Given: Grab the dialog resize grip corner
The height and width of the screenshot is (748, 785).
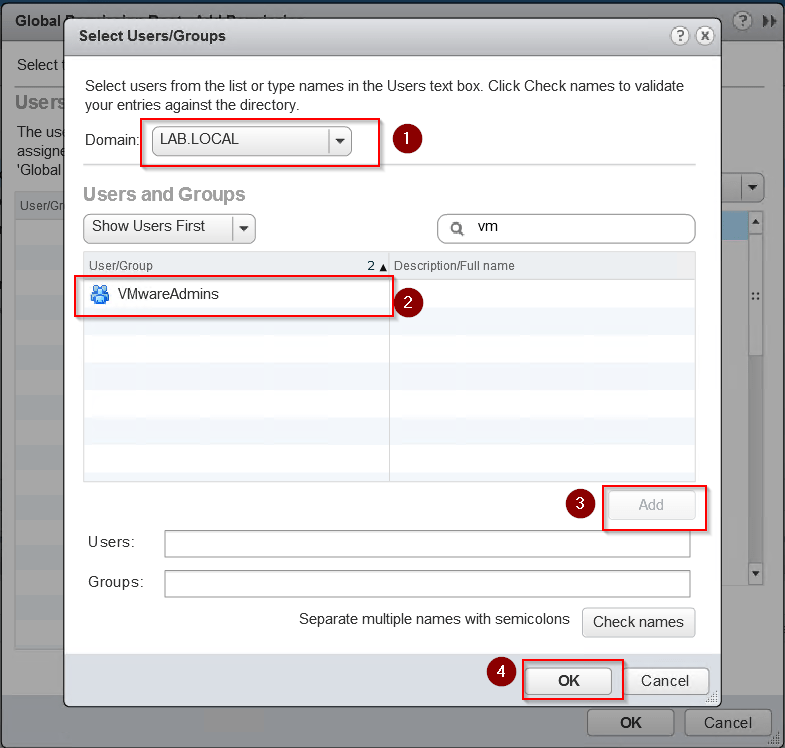Looking at the screenshot, I should (712, 699).
